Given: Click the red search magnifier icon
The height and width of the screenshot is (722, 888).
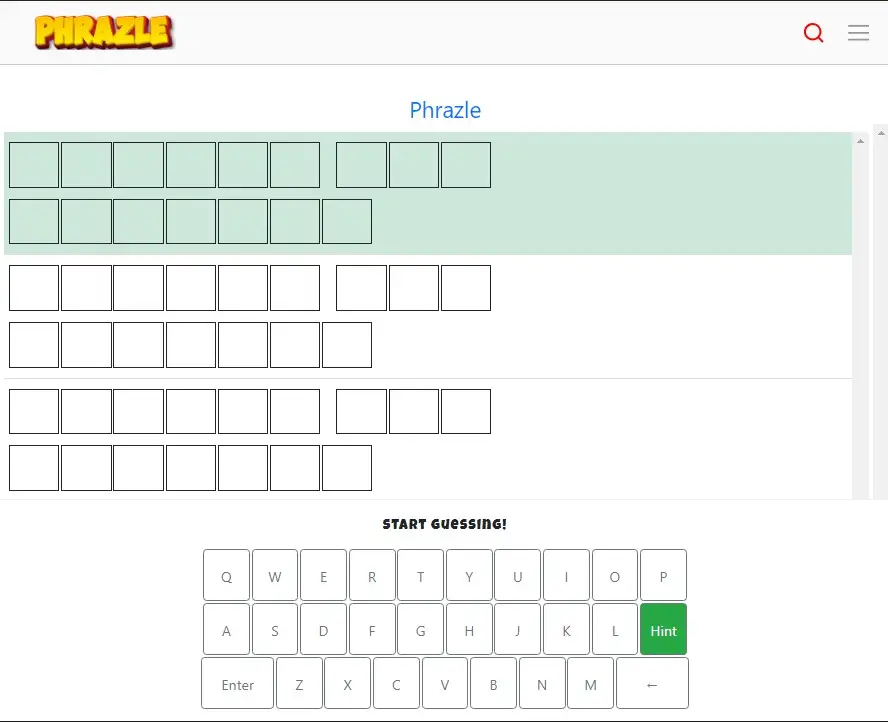Looking at the screenshot, I should point(813,33).
